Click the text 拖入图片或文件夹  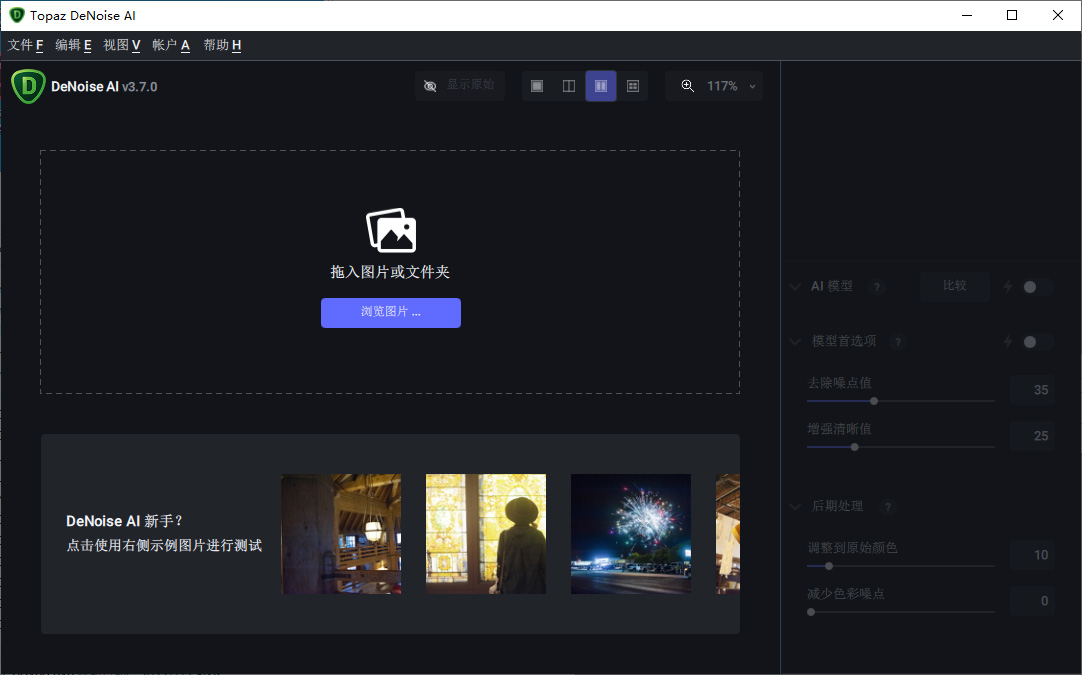(390, 273)
